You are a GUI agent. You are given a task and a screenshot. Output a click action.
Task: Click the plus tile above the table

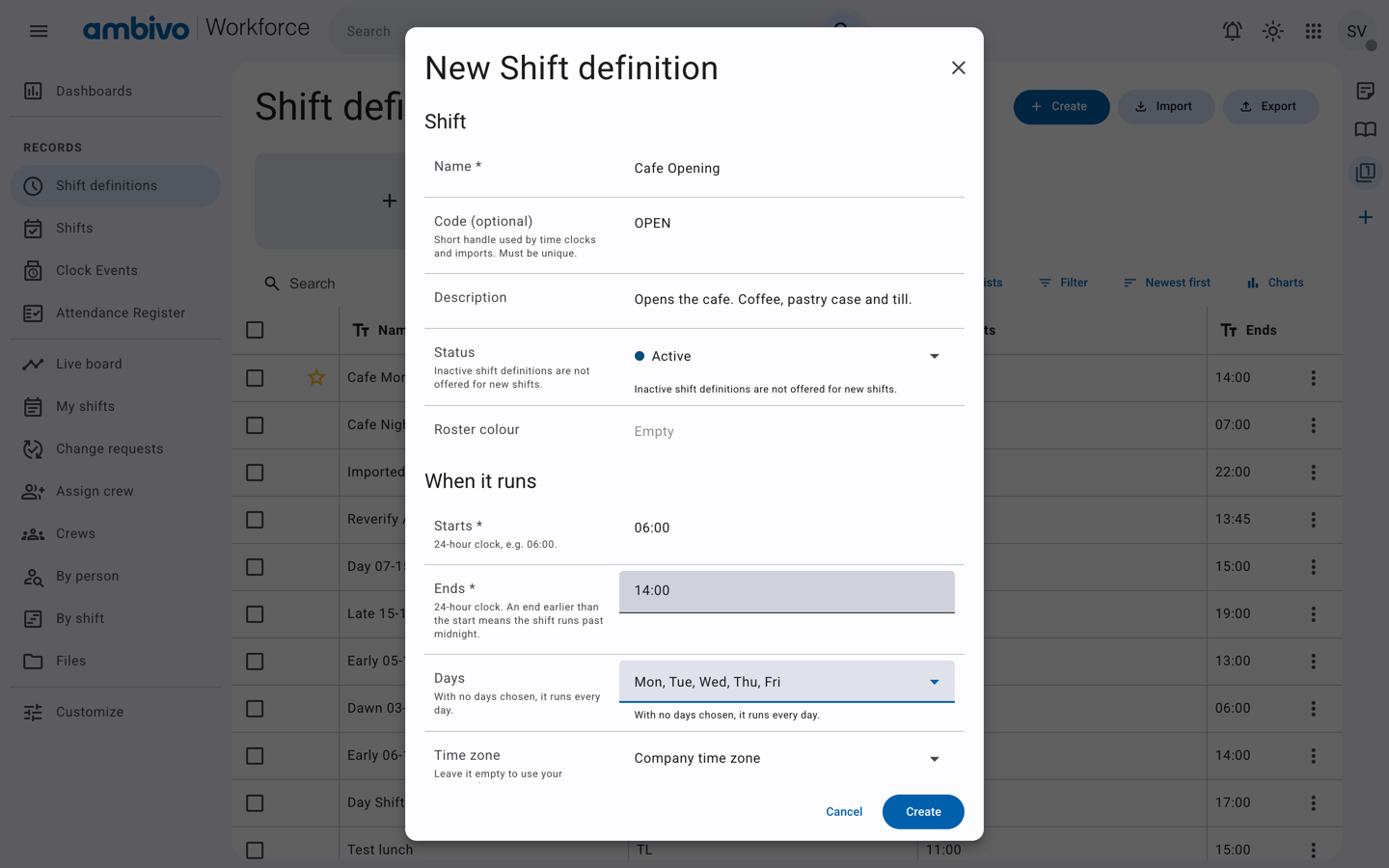389,201
